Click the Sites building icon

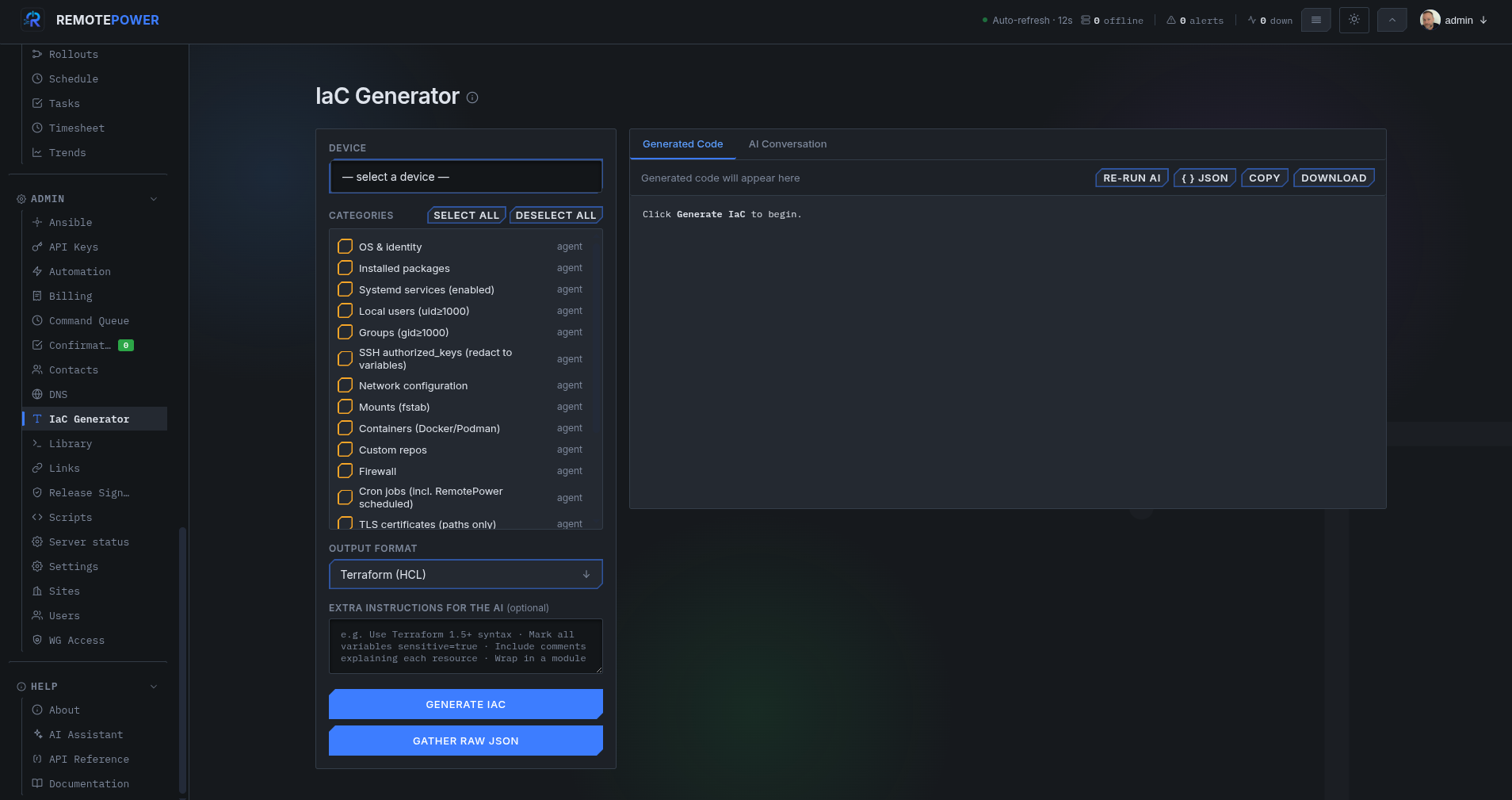coord(37,591)
